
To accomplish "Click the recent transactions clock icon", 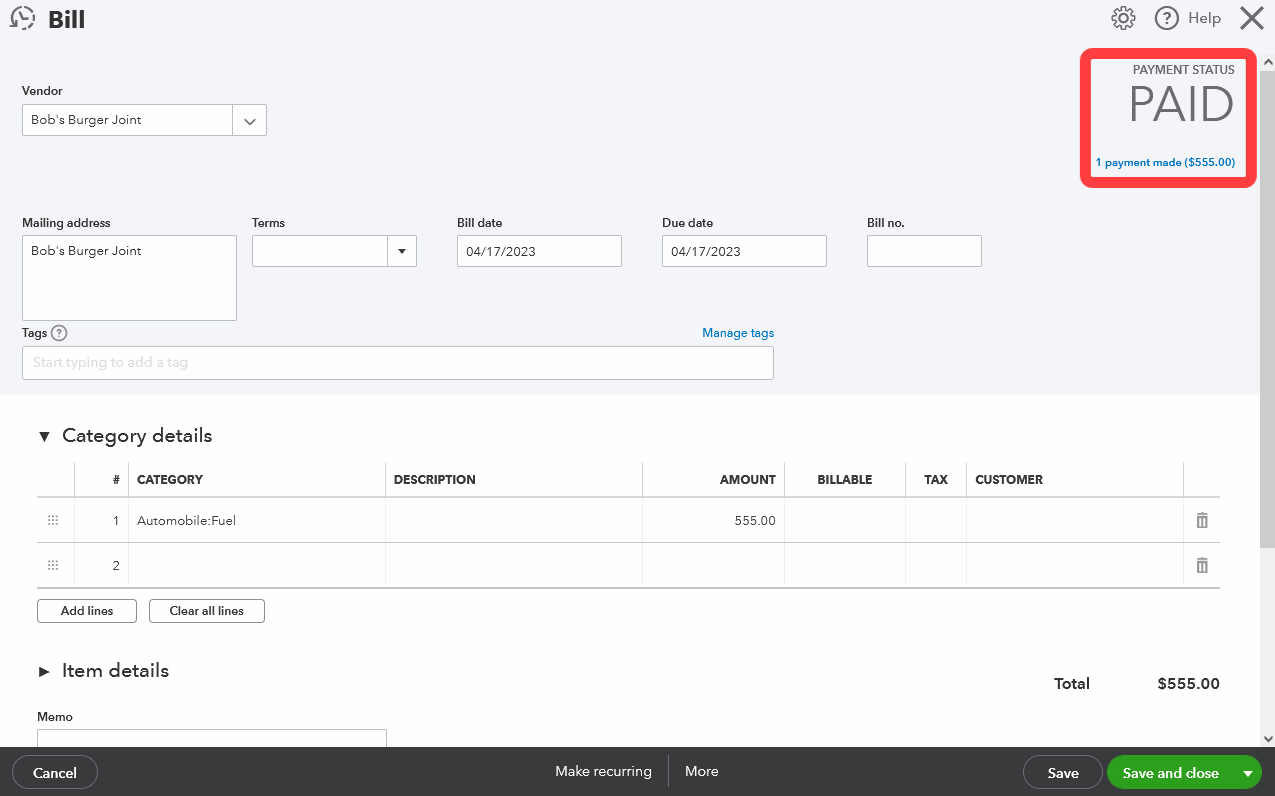I will [x=23, y=19].
